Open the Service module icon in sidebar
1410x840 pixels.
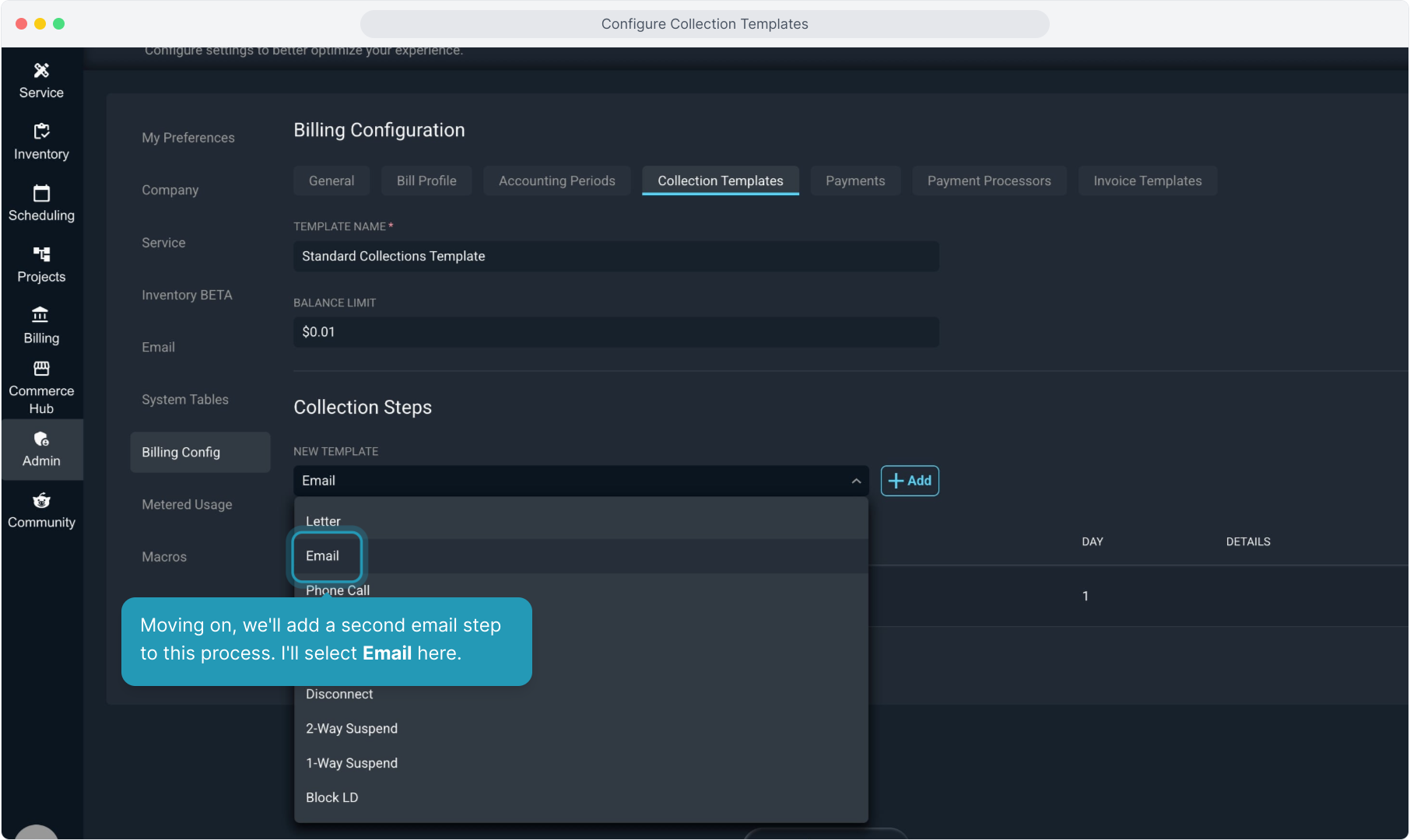click(41, 71)
